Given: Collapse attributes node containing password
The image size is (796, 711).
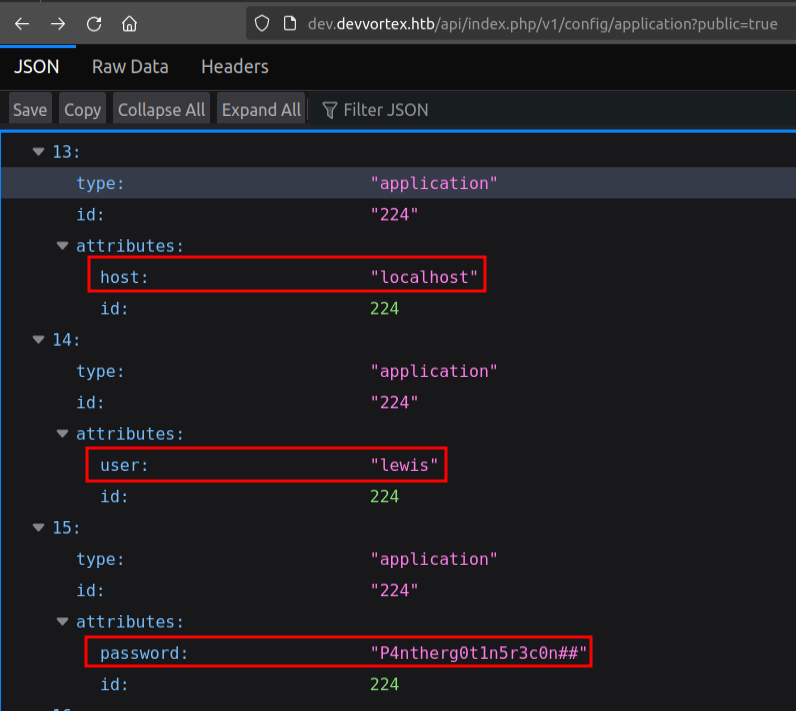Looking at the screenshot, I should (64, 622).
